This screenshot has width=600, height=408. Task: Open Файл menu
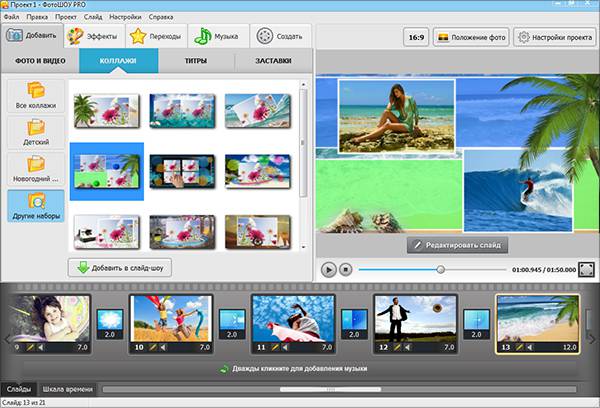(11, 17)
